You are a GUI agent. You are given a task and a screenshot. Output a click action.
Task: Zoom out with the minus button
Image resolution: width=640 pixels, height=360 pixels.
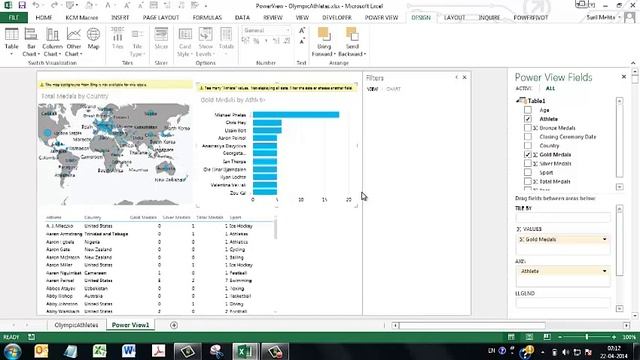click(560, 337)
